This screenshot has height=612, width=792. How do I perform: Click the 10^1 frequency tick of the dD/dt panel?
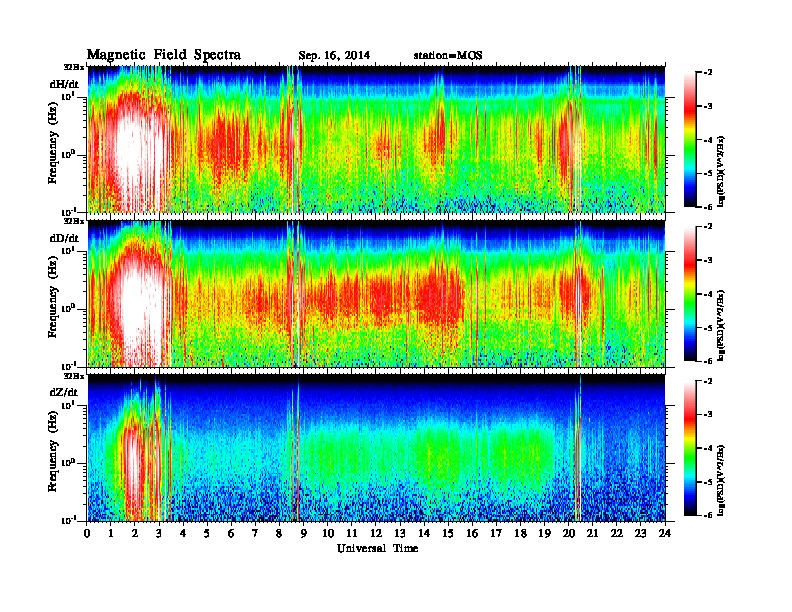67,250
